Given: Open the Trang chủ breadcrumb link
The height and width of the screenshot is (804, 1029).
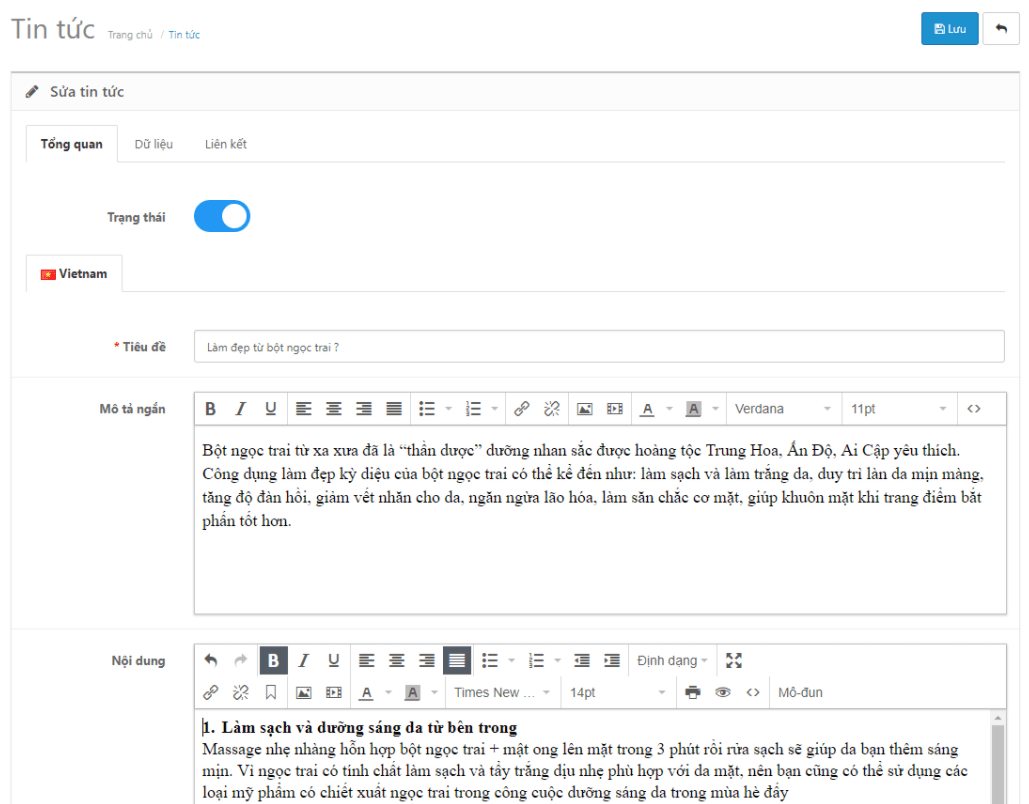Looking at the screenshot, I should (x=130, y=35).
